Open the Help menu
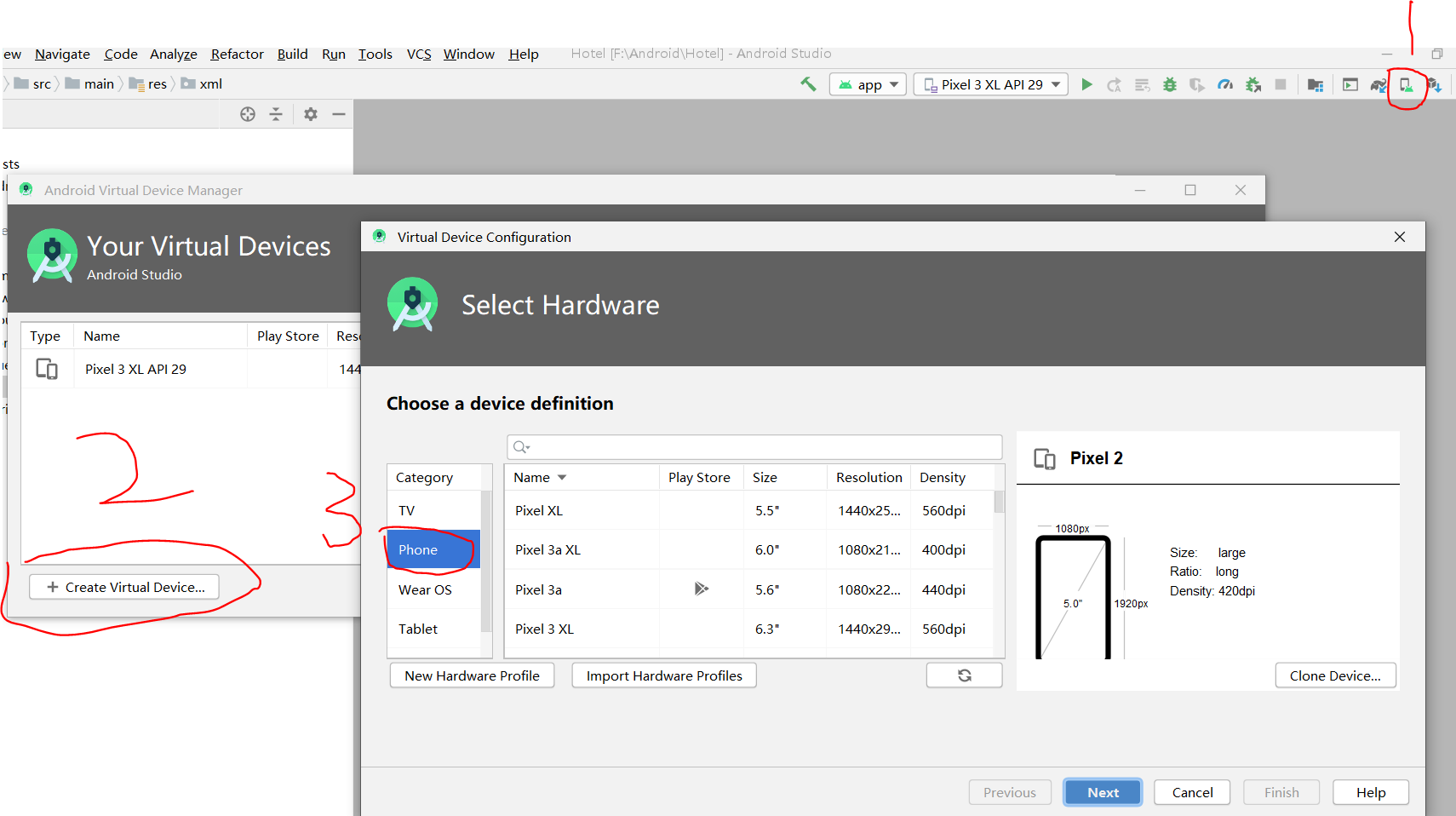The width and height of the screenshot is (1456, 816). 524,54
